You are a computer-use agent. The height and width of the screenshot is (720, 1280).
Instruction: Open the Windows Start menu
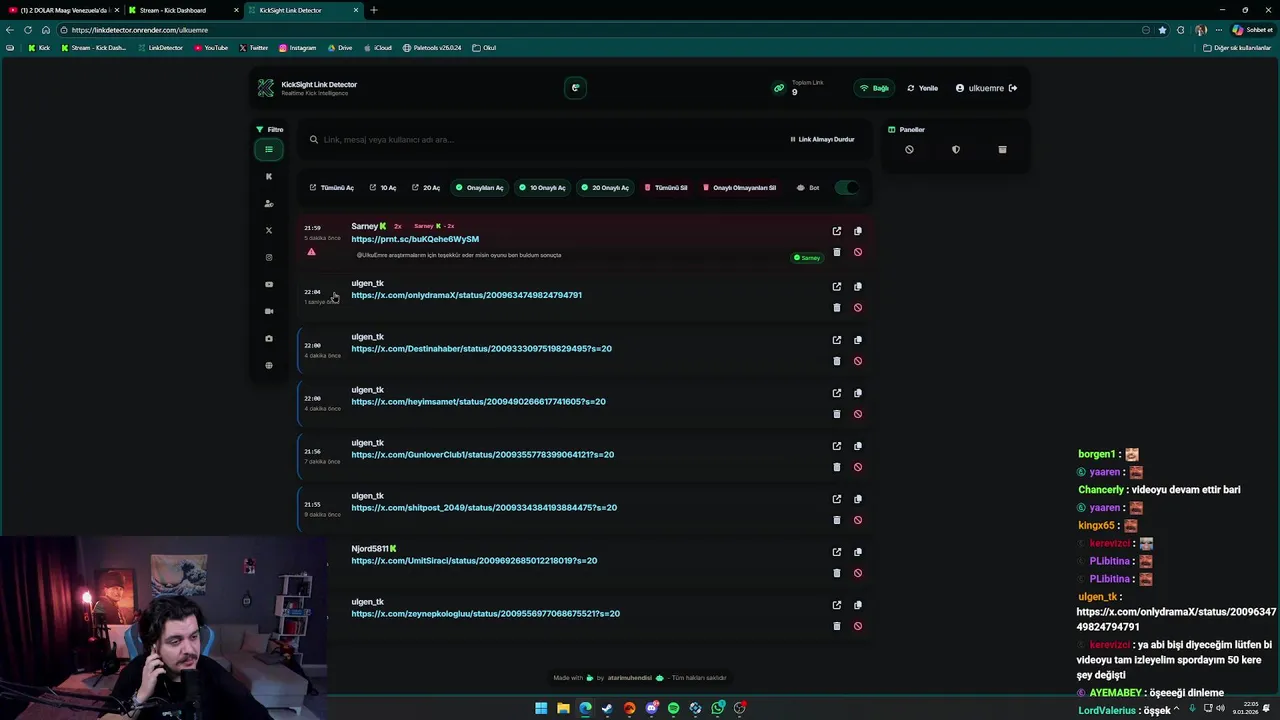(x=541, y=708)
